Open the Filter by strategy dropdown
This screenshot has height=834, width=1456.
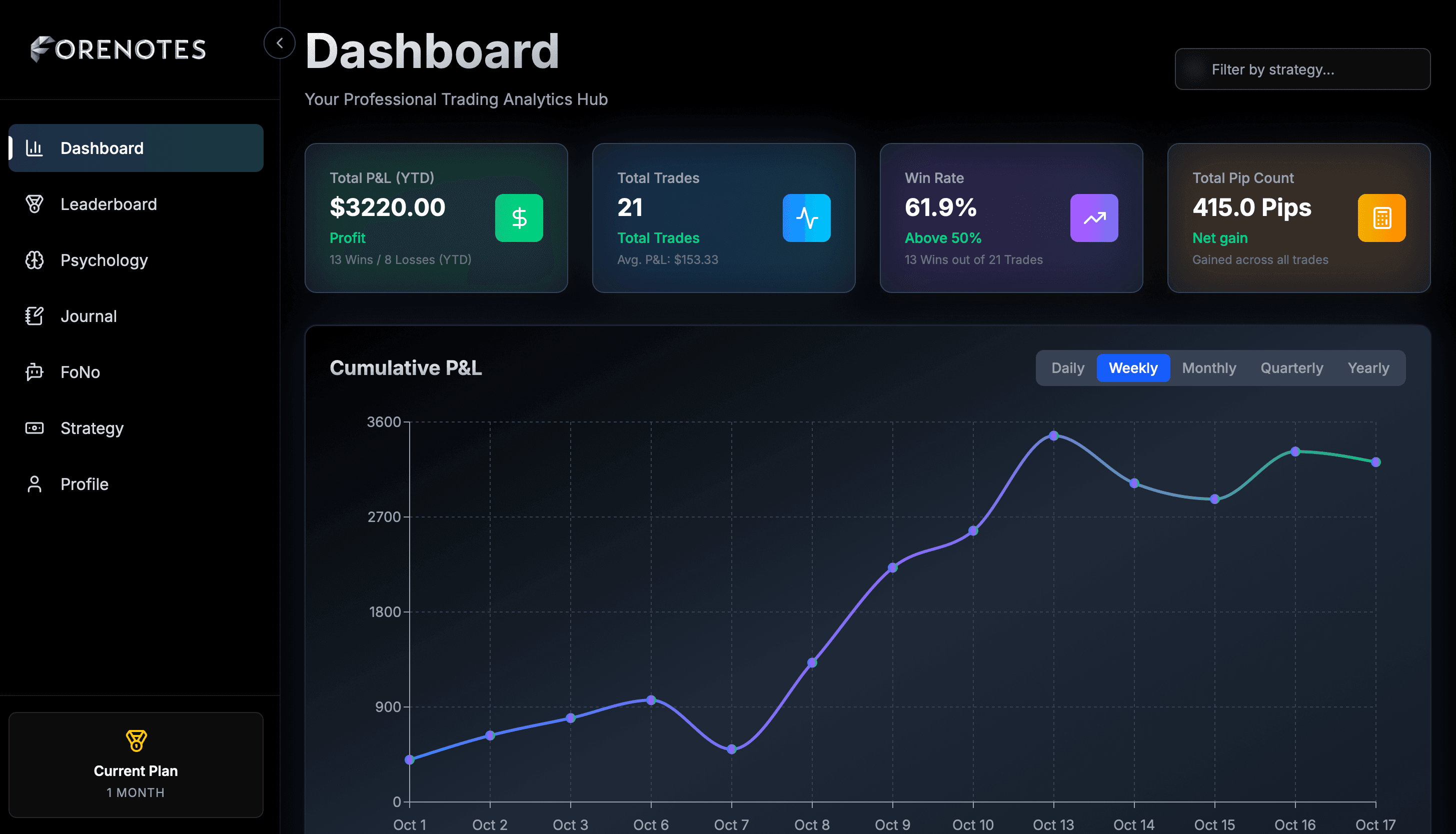[1302, 69]
